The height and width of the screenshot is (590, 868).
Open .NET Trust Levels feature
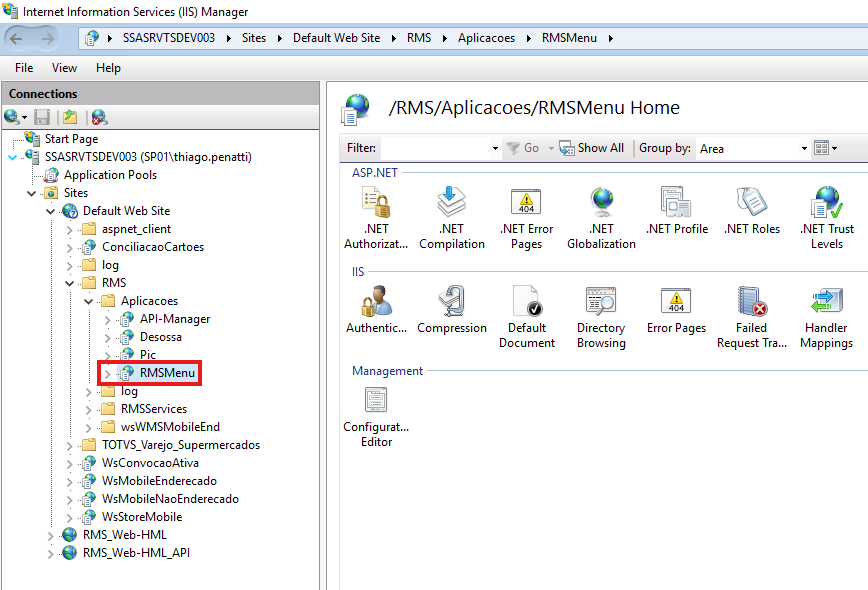click(x=826, y=218)
